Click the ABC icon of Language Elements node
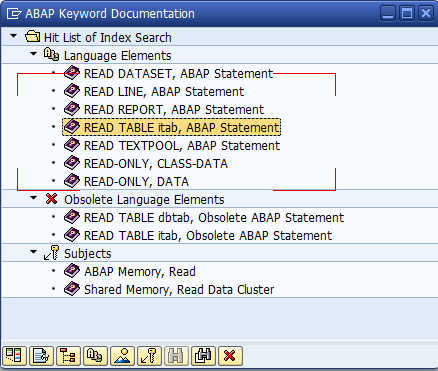The height and width of the screenshot is (371, 438). coord(51,54)
